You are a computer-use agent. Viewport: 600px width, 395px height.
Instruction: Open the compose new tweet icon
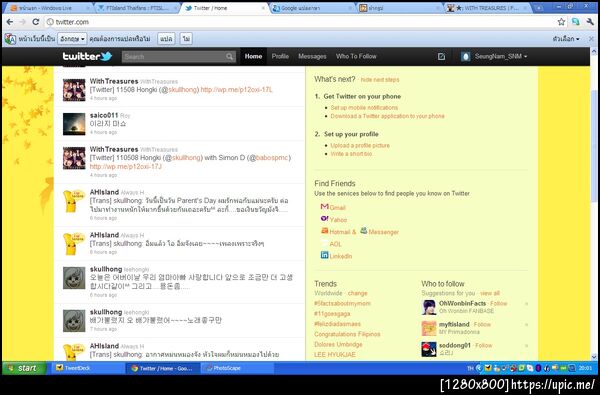(x=441, y=57)
